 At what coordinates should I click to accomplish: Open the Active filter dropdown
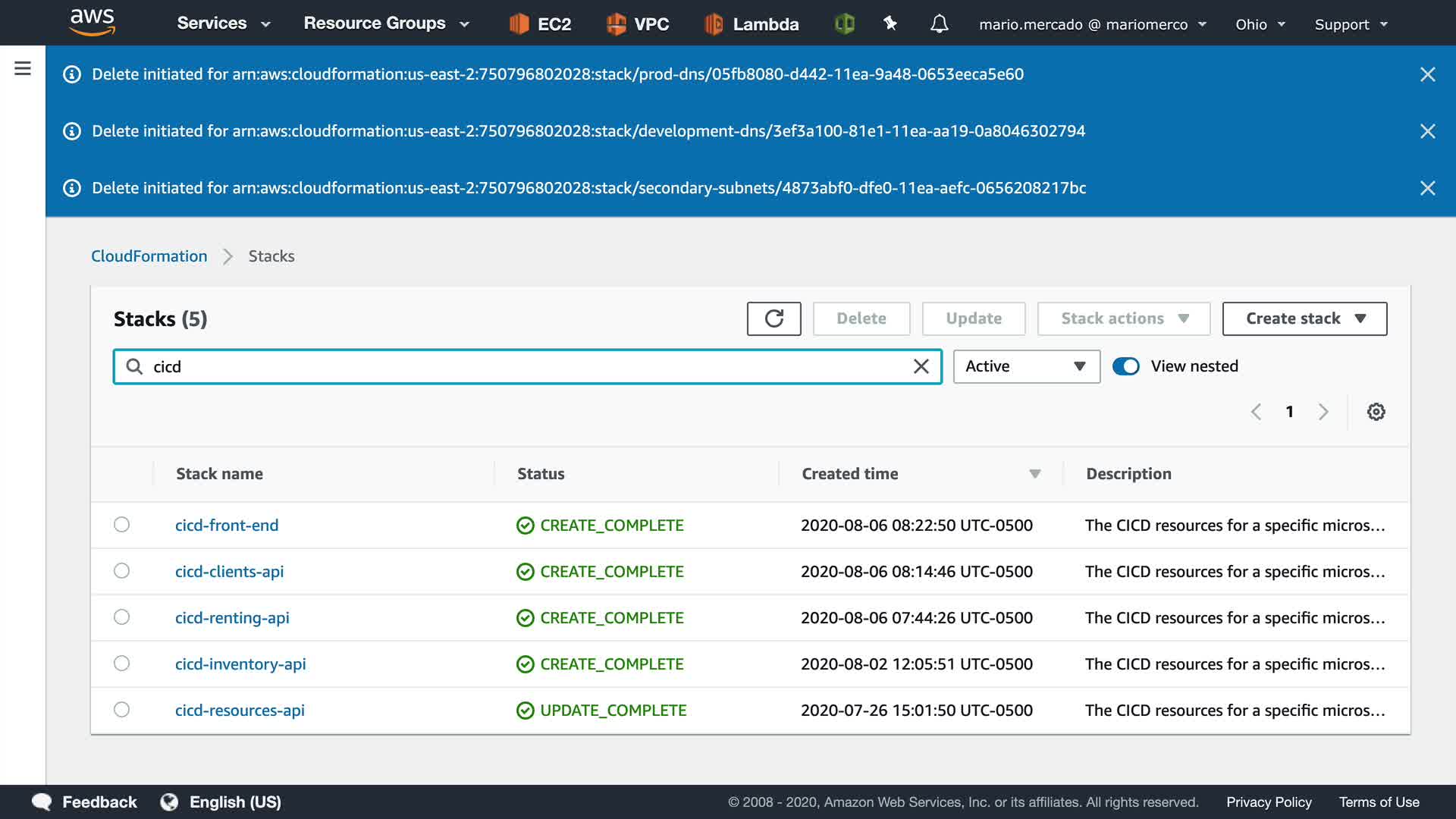pyautogui.click(x=1026, y=366)
